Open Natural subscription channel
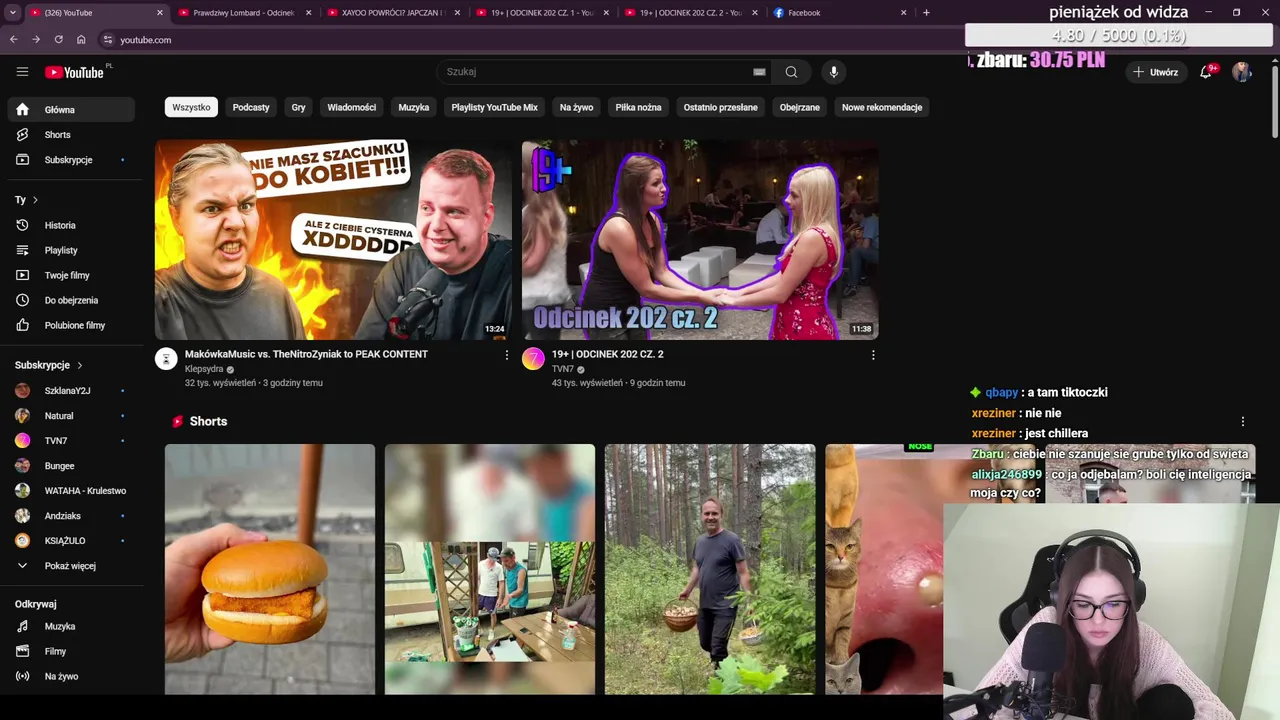The height and width of the screenshot is (720, 1280). pos(71,416)
